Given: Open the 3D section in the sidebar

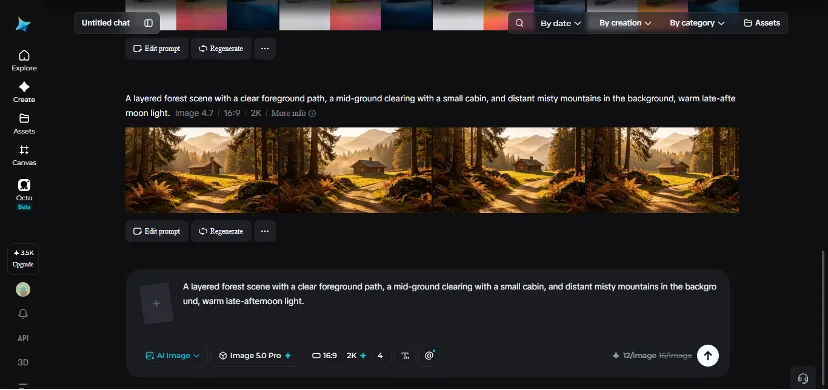Looking at the screenshot, I should point(23,363).
